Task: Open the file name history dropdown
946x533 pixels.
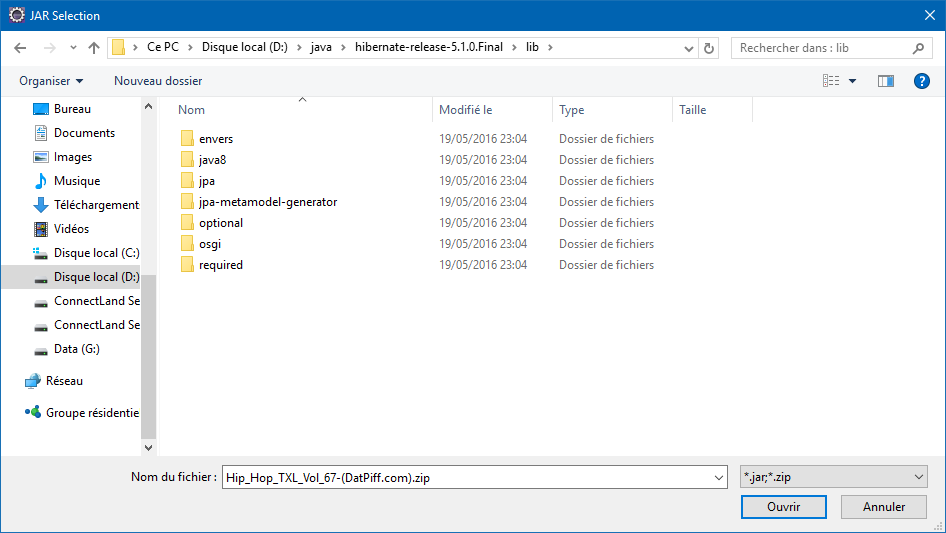Action: (719, 477)
